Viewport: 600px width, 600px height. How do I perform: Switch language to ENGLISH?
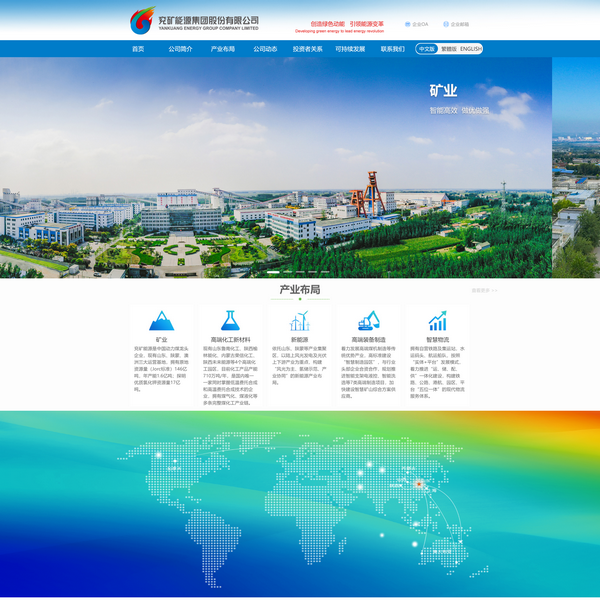click(x=471, y=48)
